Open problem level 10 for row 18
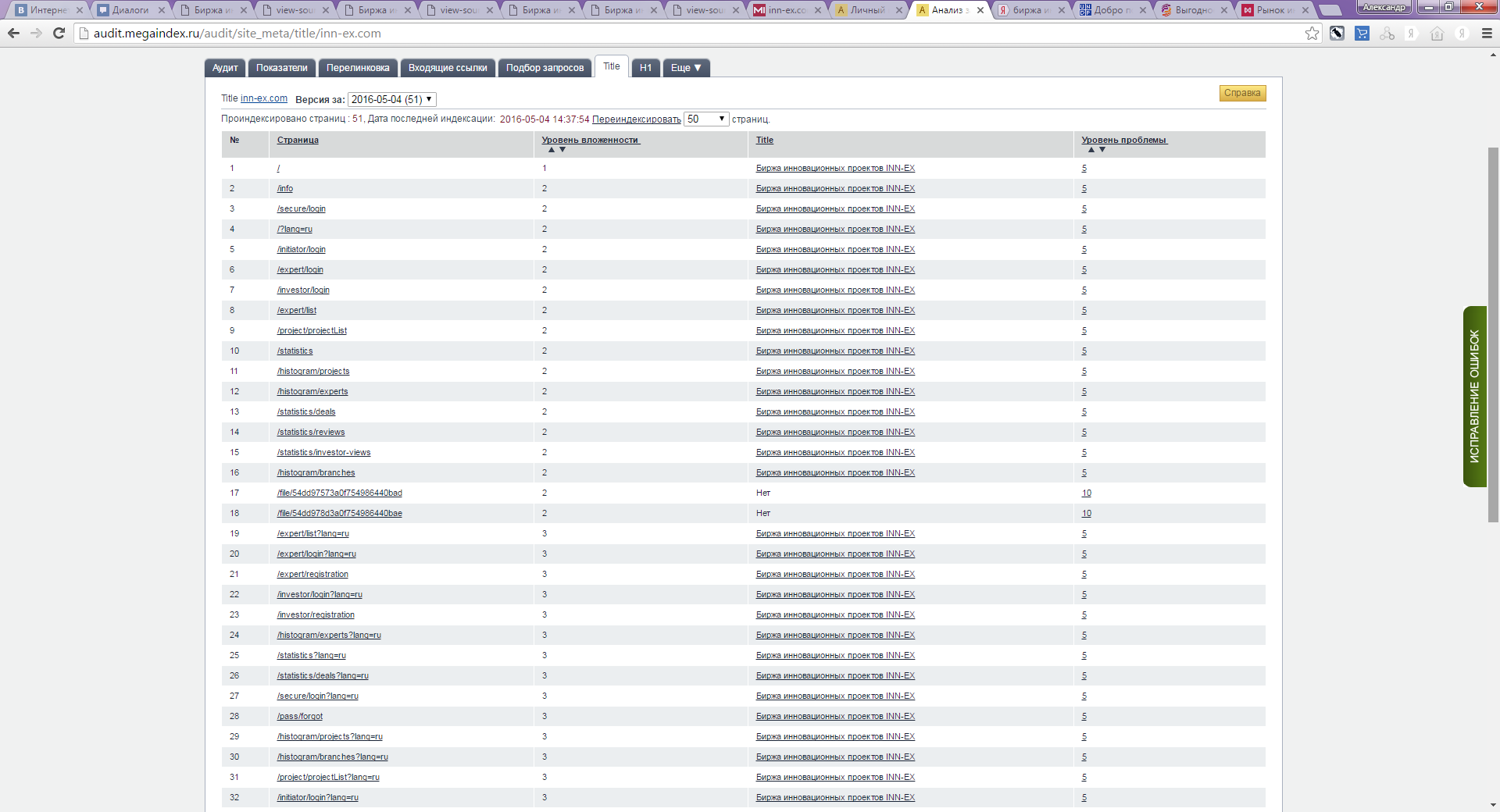 click(1087, 514)
